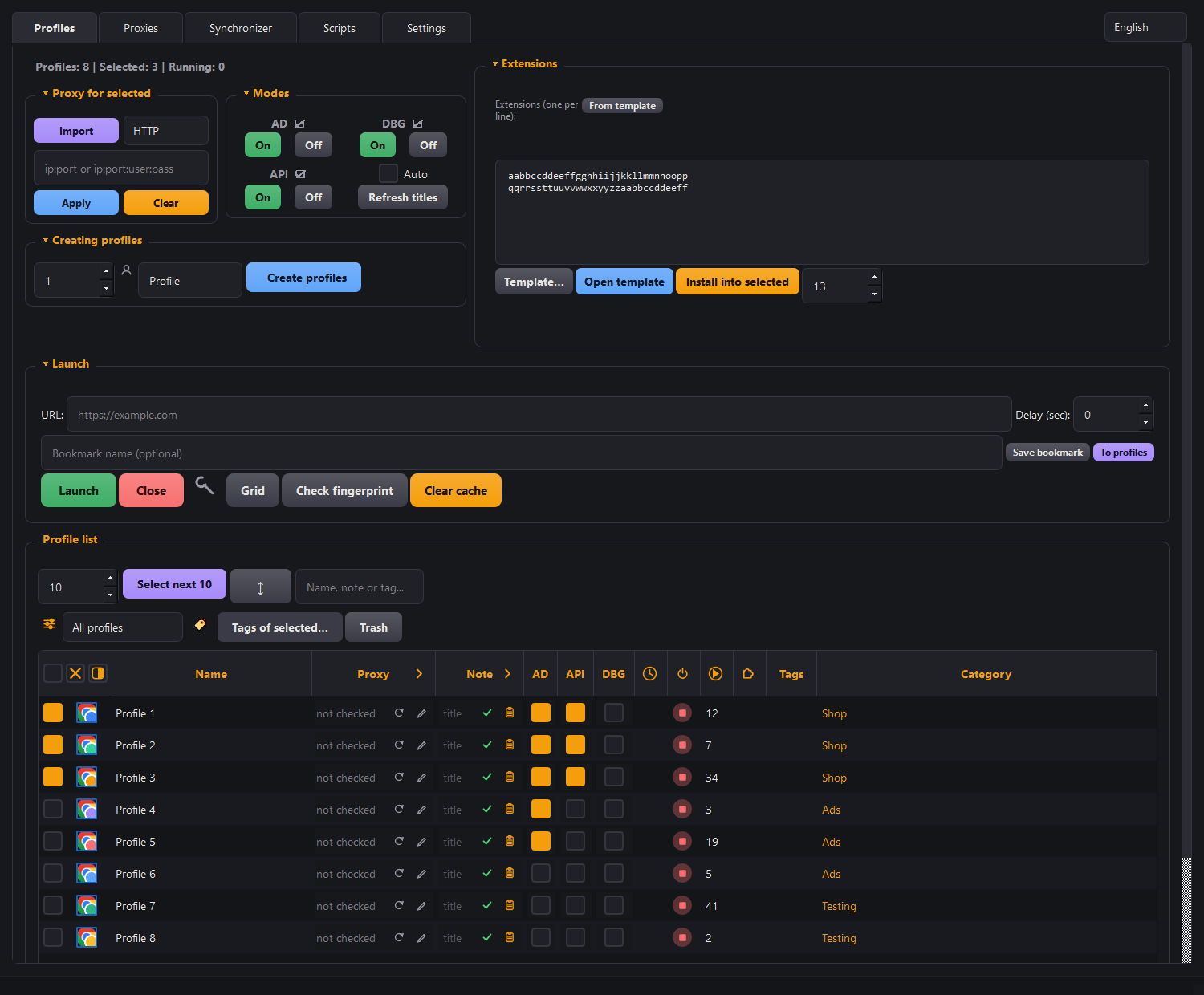Check the select-all checkbox in table header

[53, 673]
